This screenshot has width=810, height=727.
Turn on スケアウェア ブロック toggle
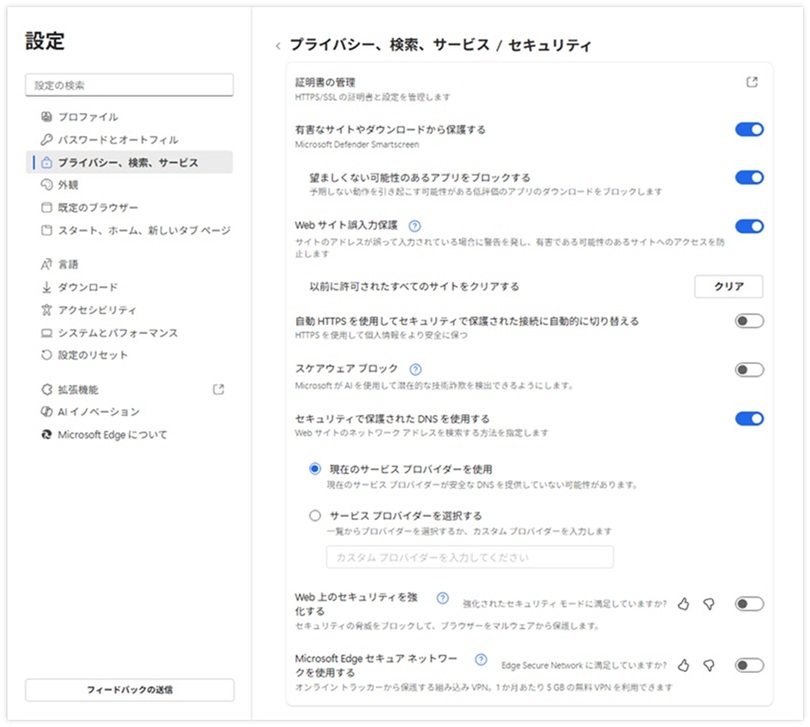click(749, 370)
